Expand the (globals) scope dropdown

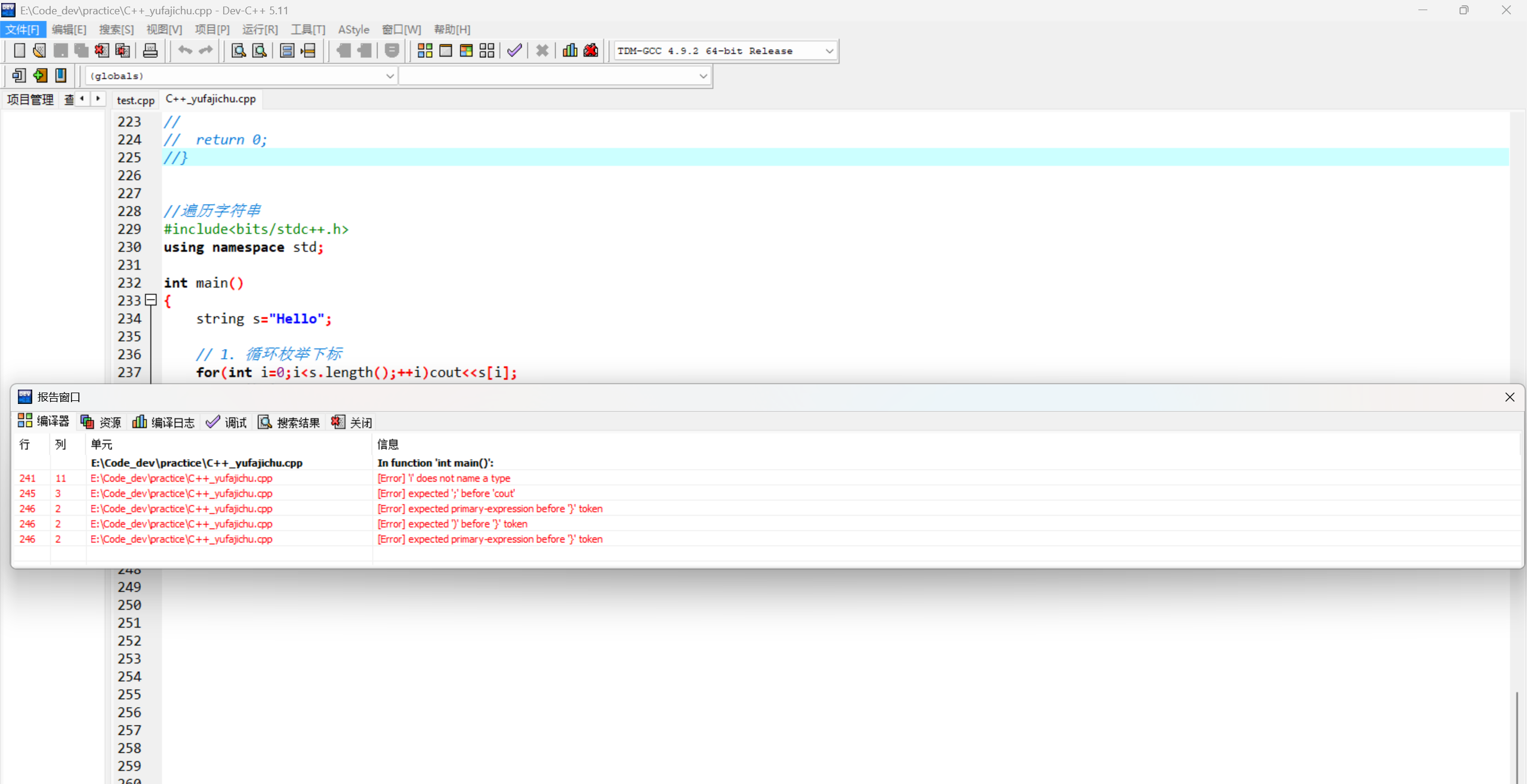pyautogui.click(x=390, y=76)
